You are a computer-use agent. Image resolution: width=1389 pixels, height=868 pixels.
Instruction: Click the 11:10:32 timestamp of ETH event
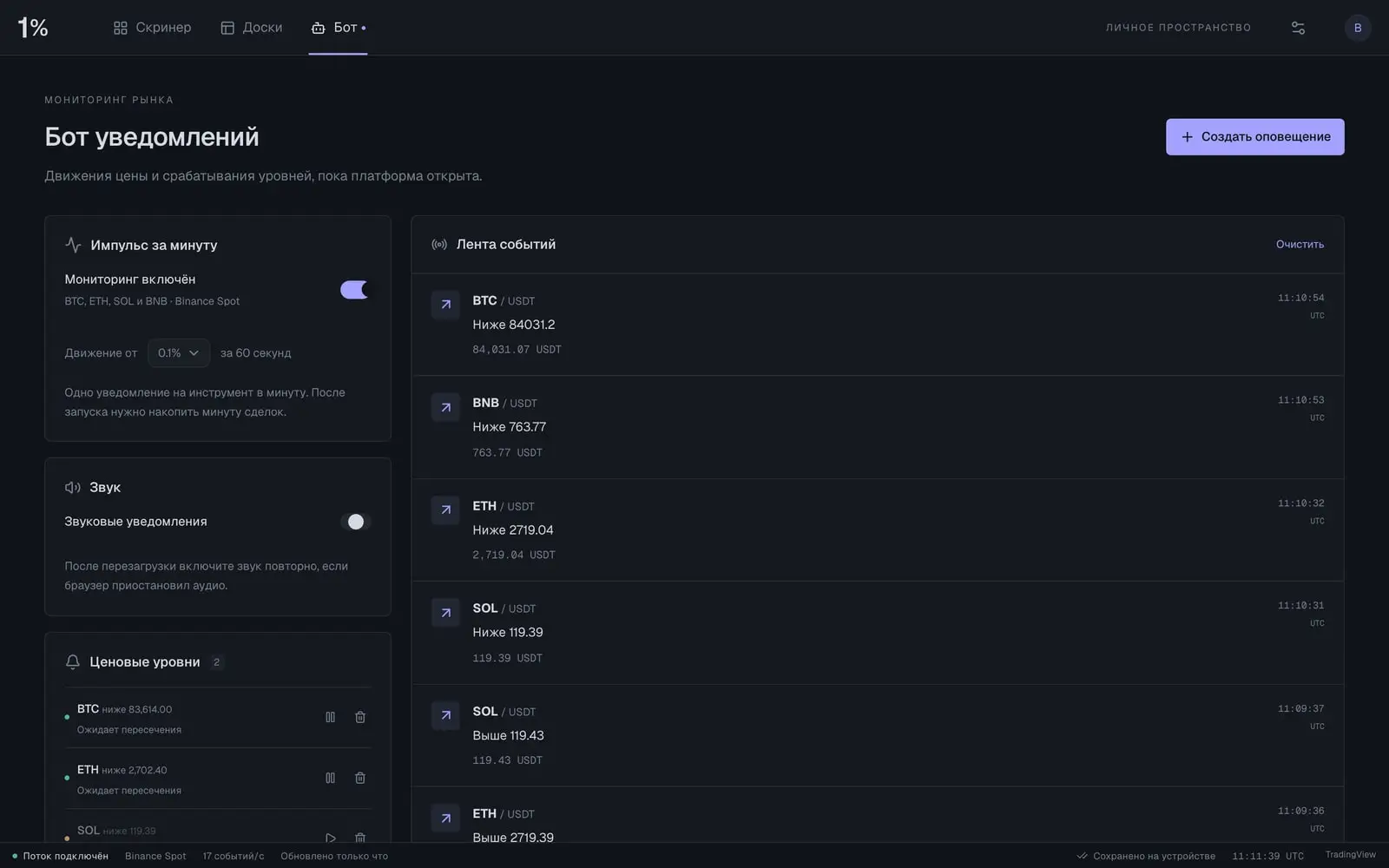[1300, 503]
